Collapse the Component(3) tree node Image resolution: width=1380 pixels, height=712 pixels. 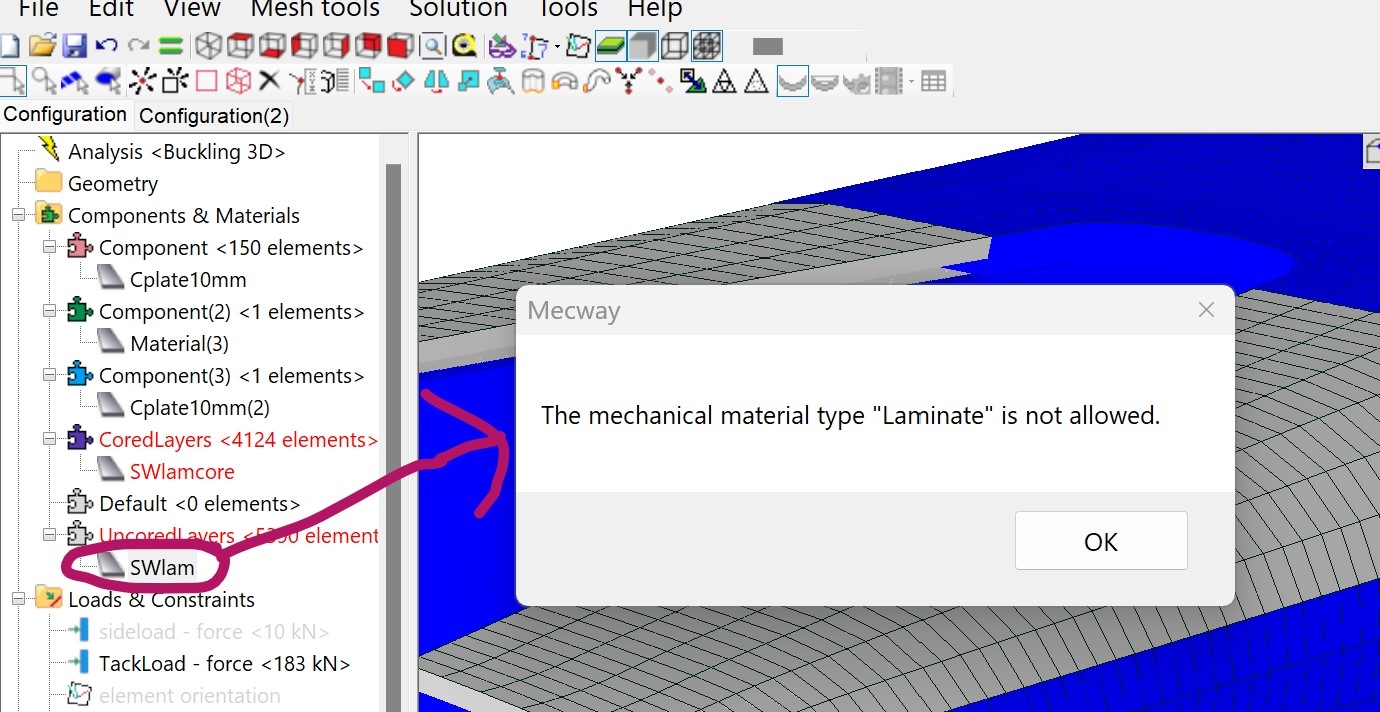(49, 375)
